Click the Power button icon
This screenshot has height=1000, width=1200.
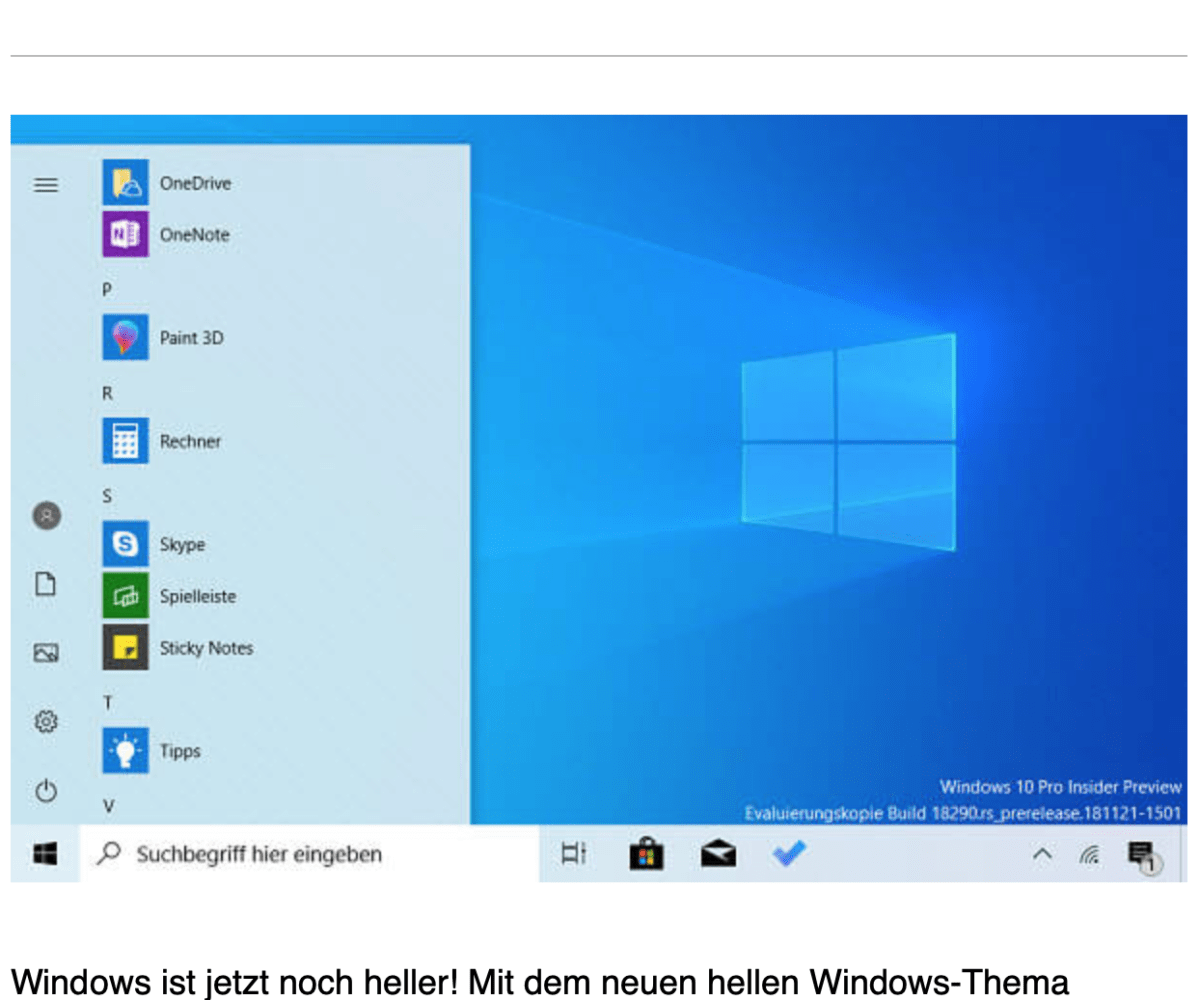(x=46, y=791)
